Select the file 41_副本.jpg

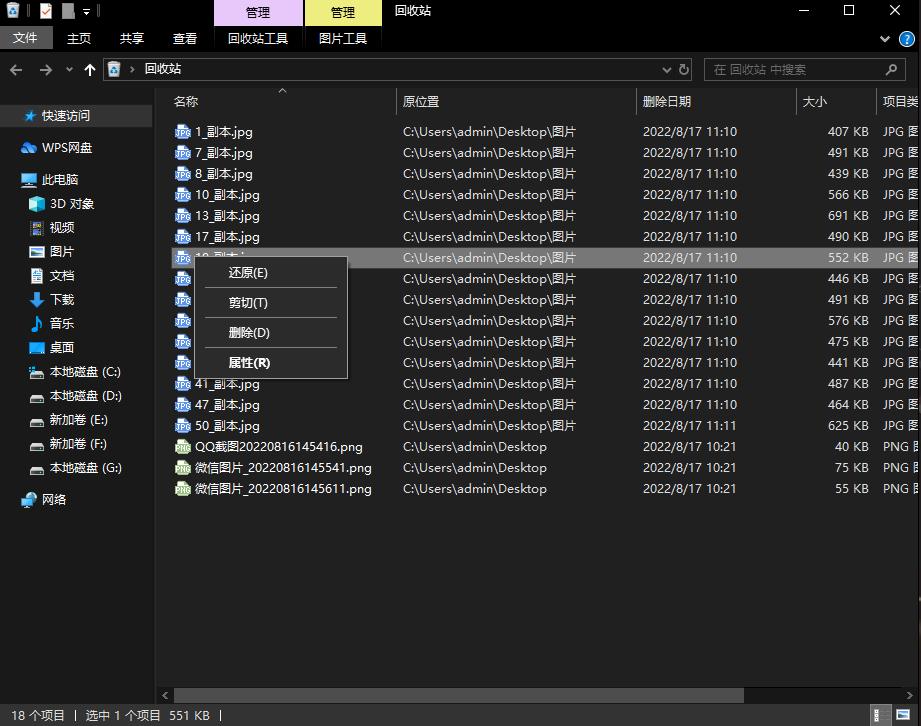[x=227, y=384]
